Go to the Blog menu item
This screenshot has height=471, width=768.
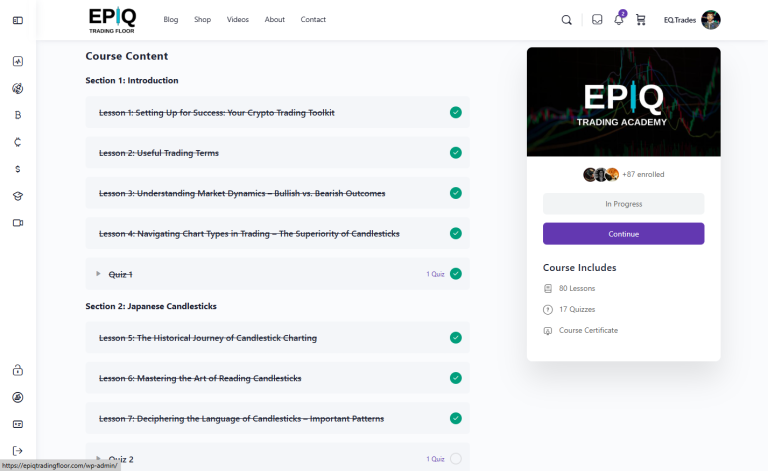click(171, 20)
